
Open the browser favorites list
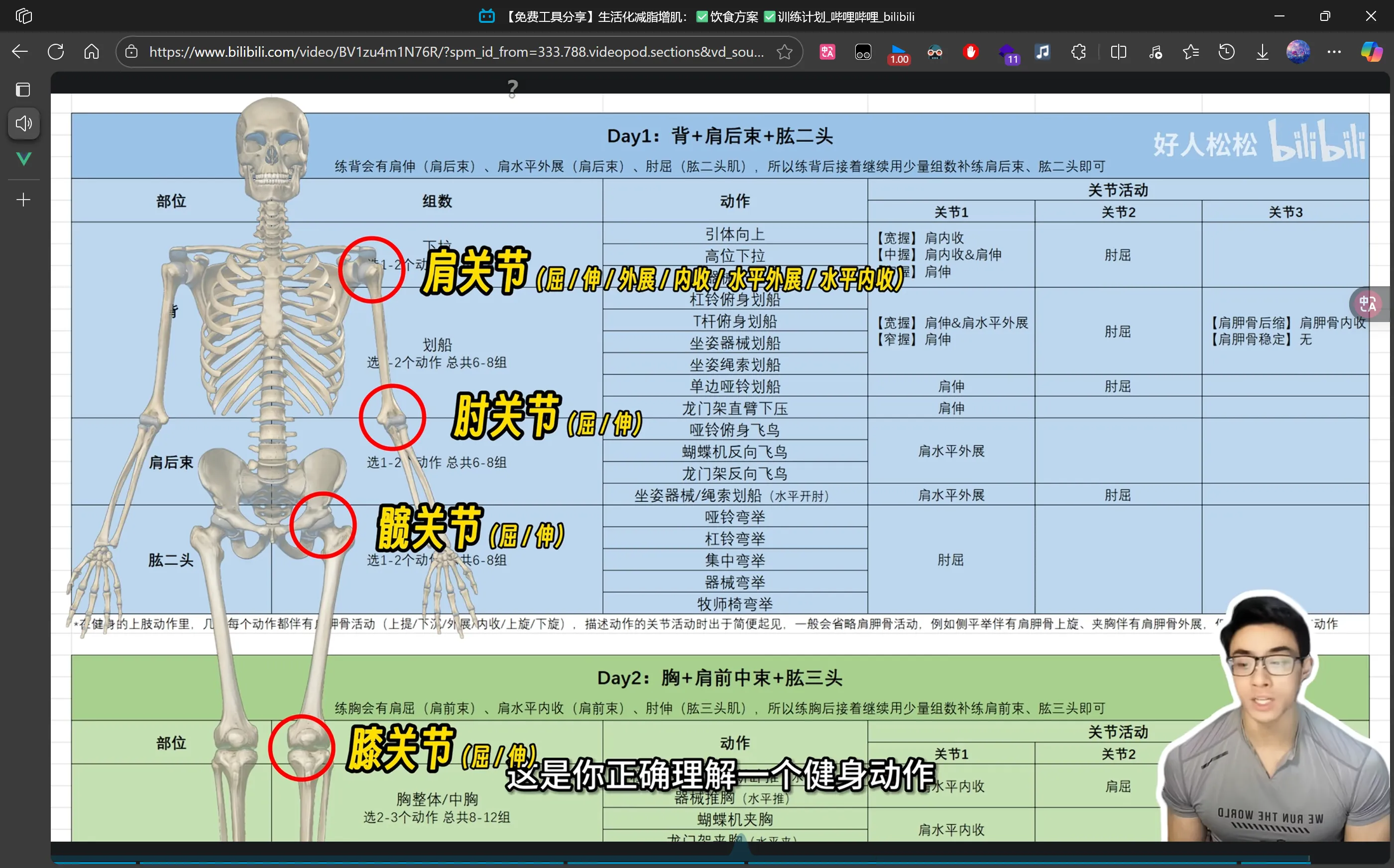(x=1191, y=52)
